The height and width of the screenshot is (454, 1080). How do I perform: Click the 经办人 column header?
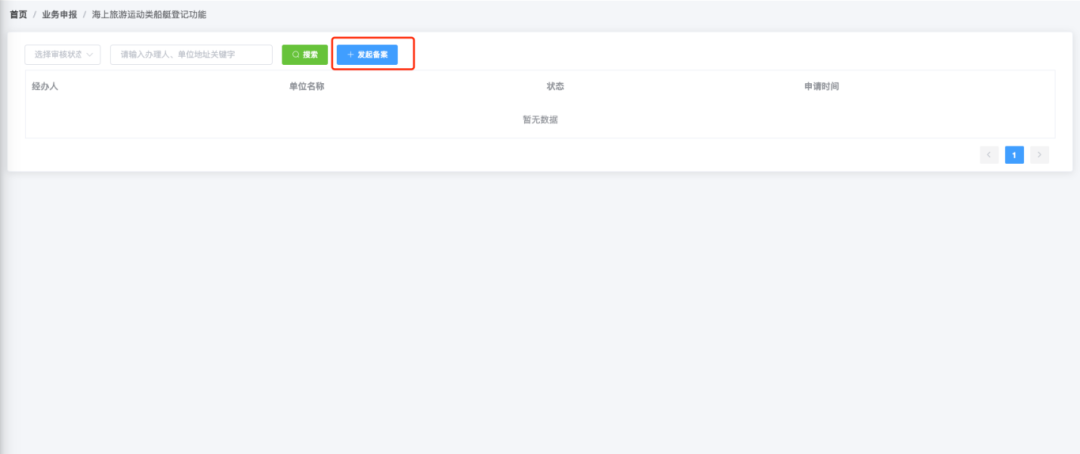click(x=45, y=87)
